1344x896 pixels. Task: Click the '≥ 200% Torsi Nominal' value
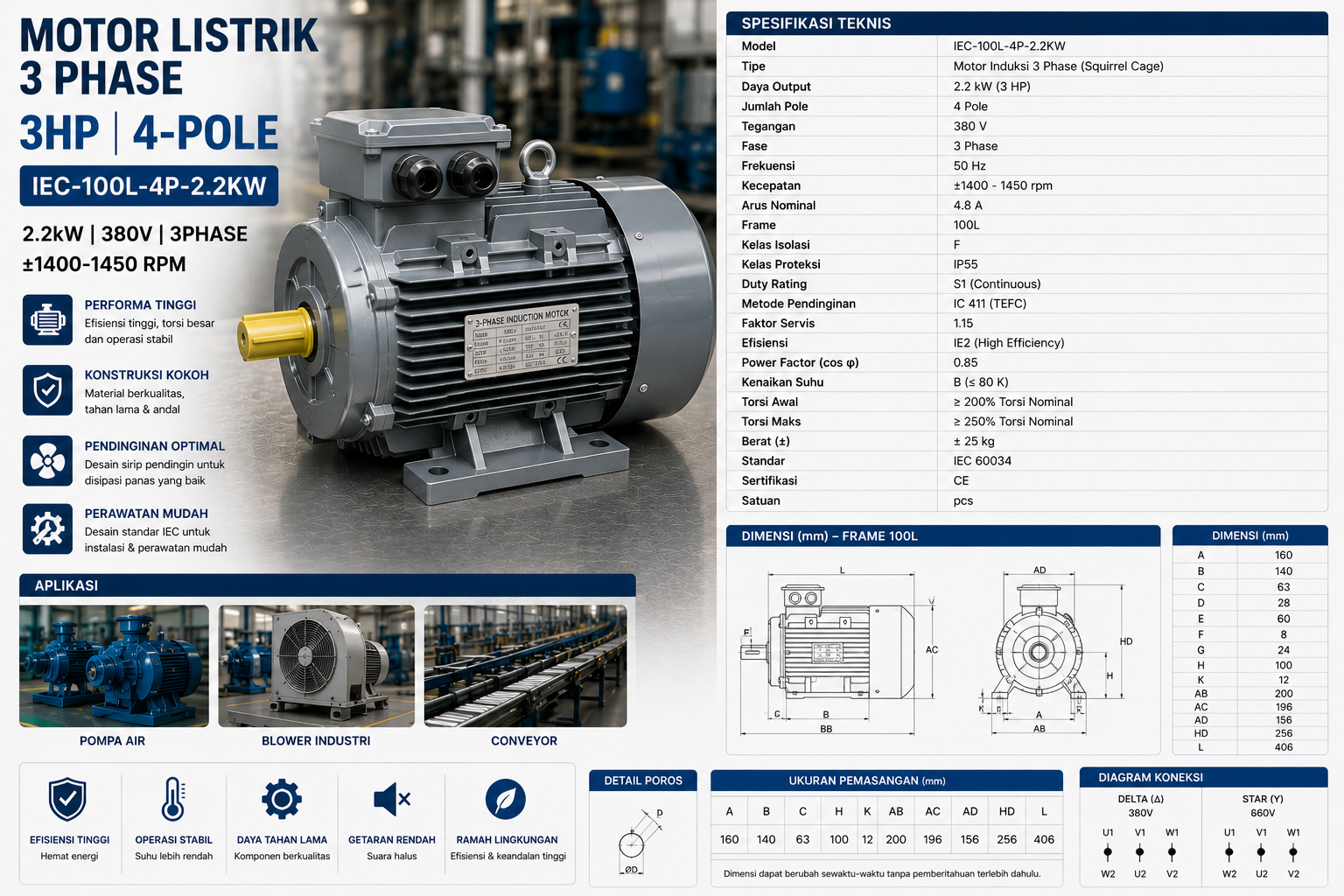[x=1013, y=402]
